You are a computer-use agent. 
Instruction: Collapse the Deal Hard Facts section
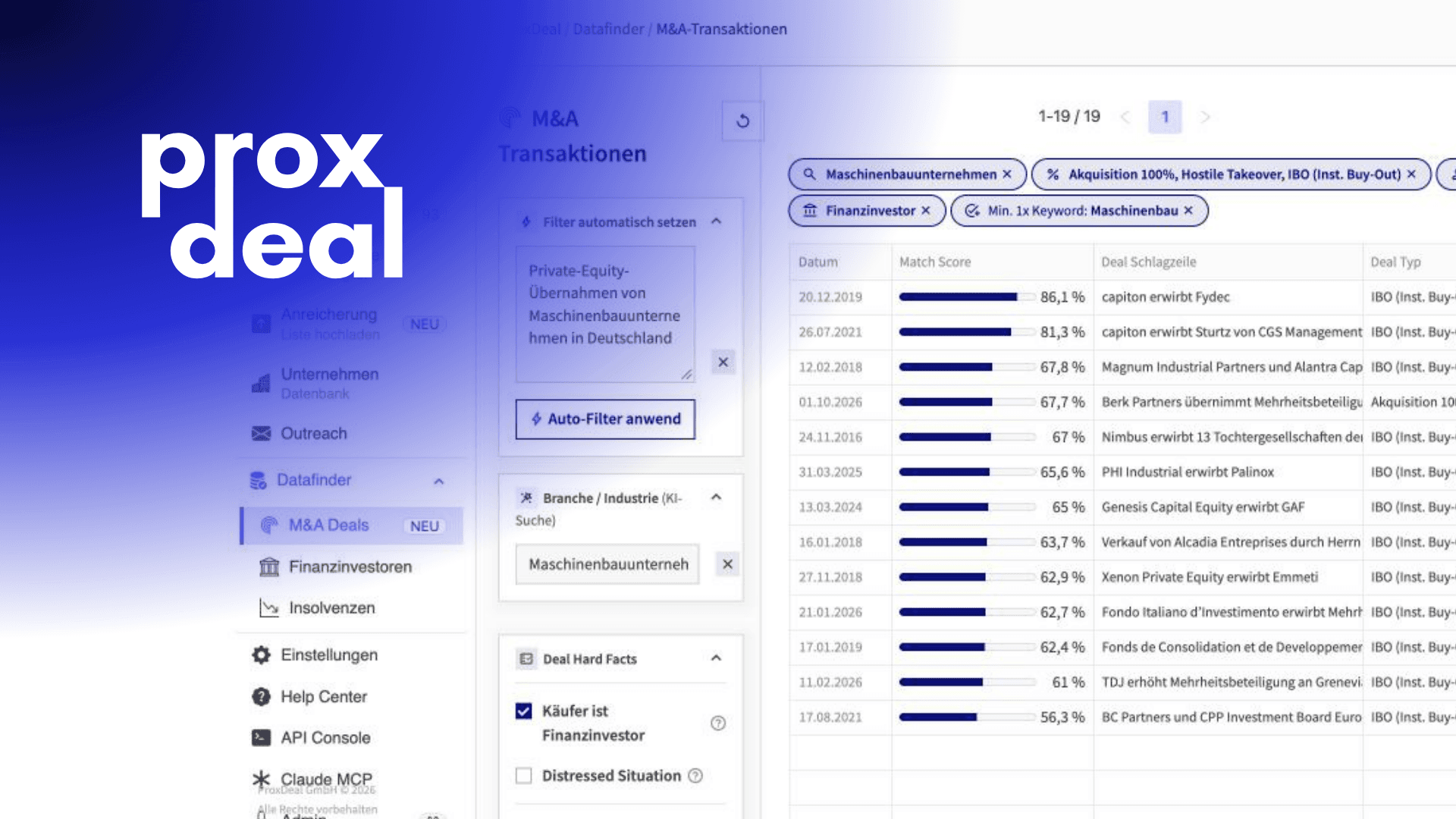point(717,658)
